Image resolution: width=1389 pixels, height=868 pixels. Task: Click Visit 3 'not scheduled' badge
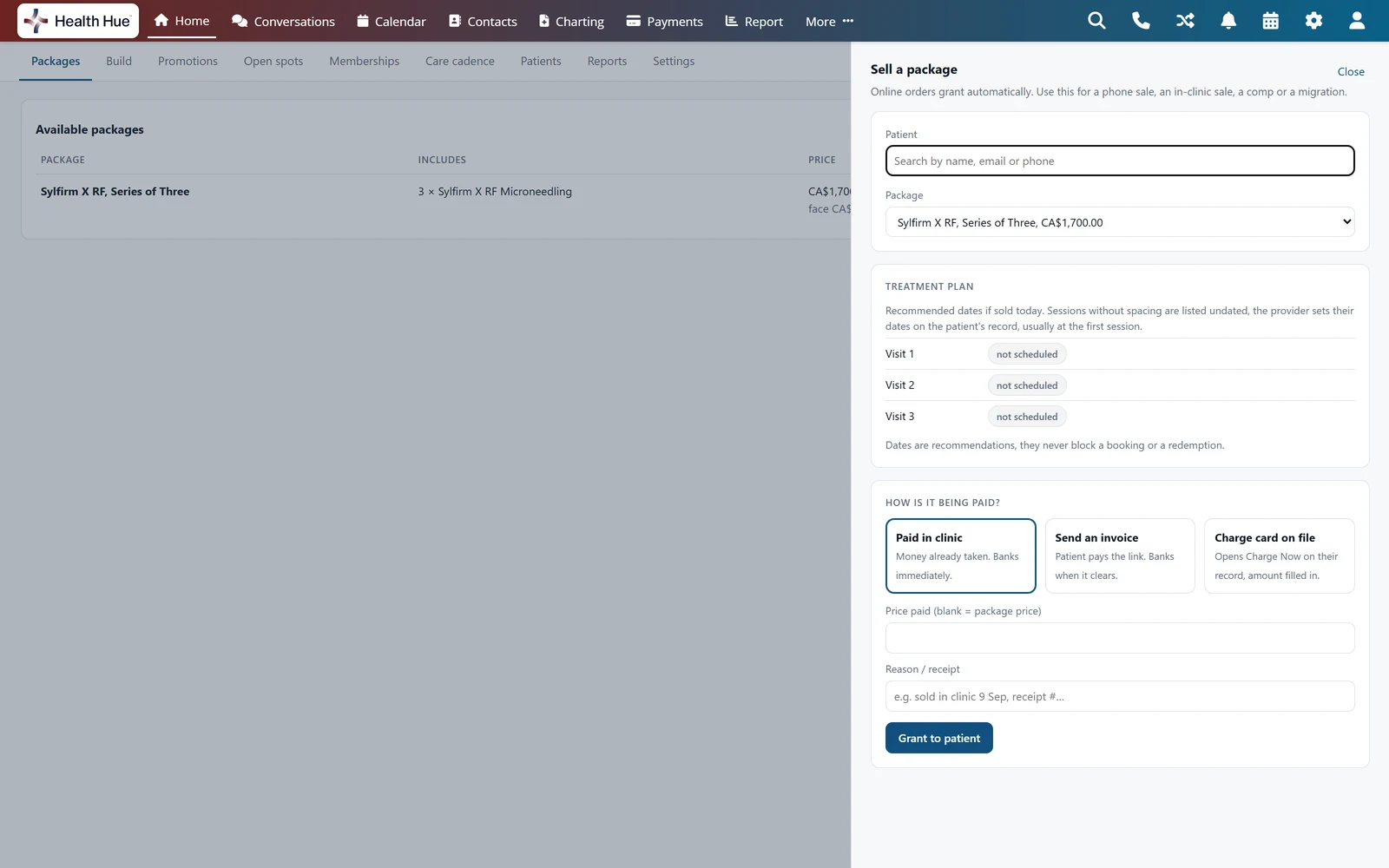click(x=1027, y=417)
